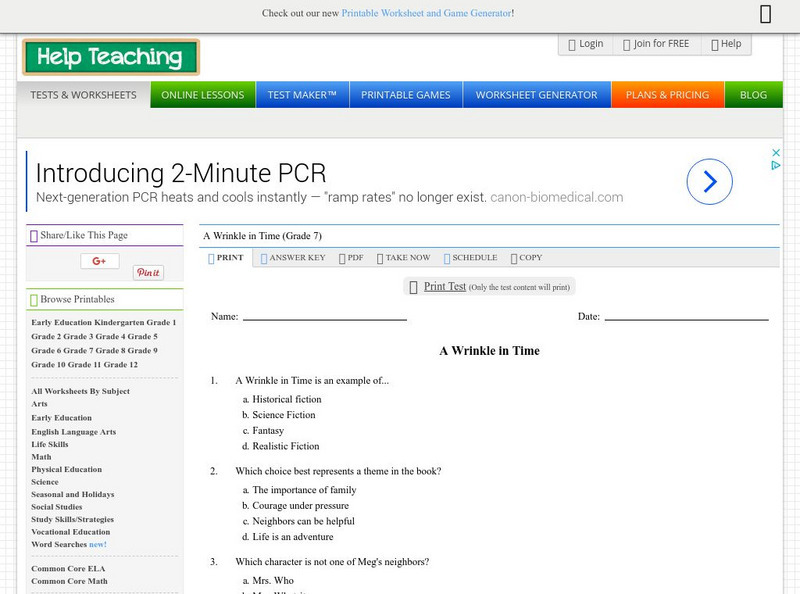800x594 pixels.
Task: Browse Grade 8 printables
Action: point(111,351)
